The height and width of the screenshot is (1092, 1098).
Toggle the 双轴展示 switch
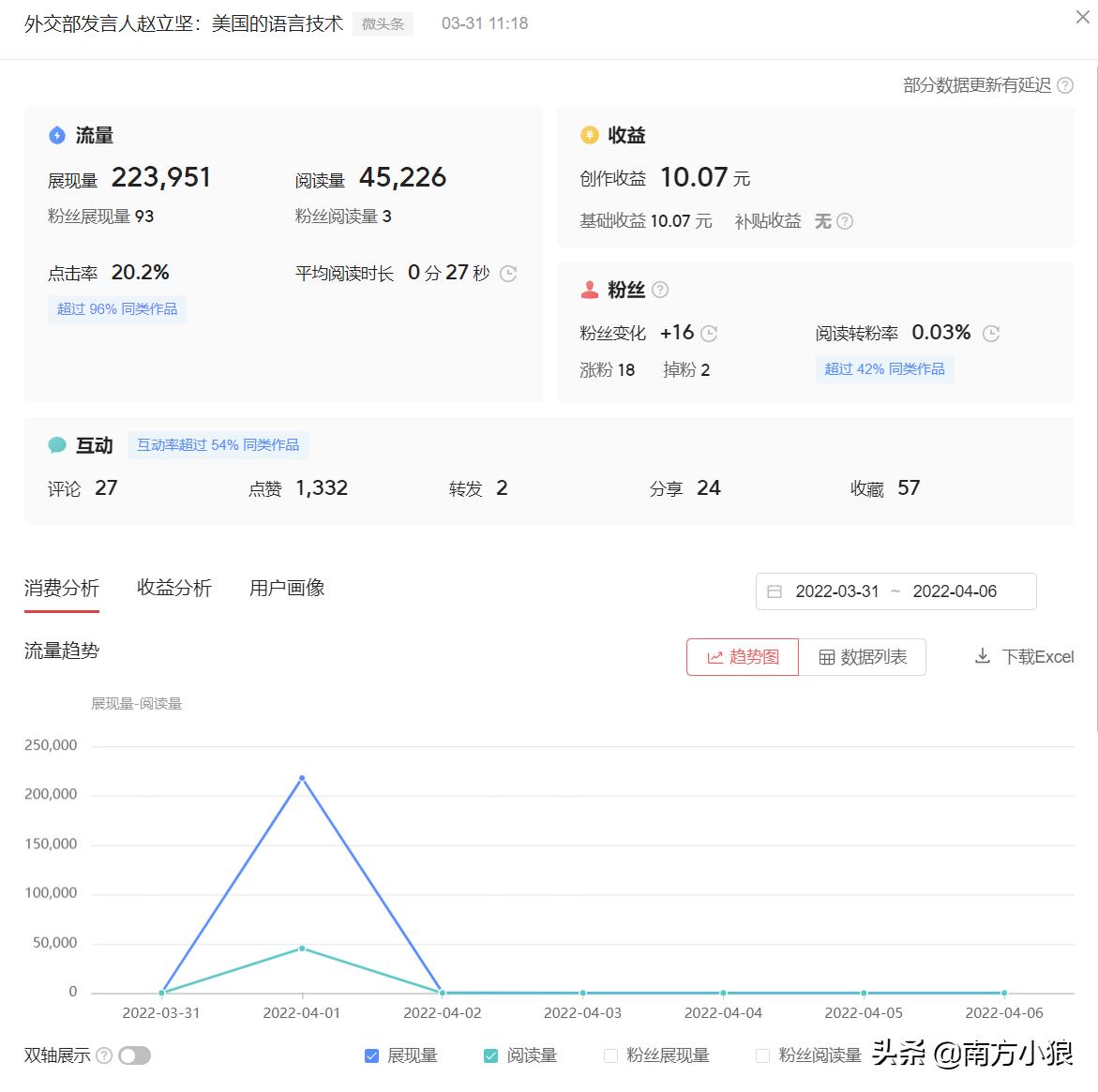coord(134,1055)
